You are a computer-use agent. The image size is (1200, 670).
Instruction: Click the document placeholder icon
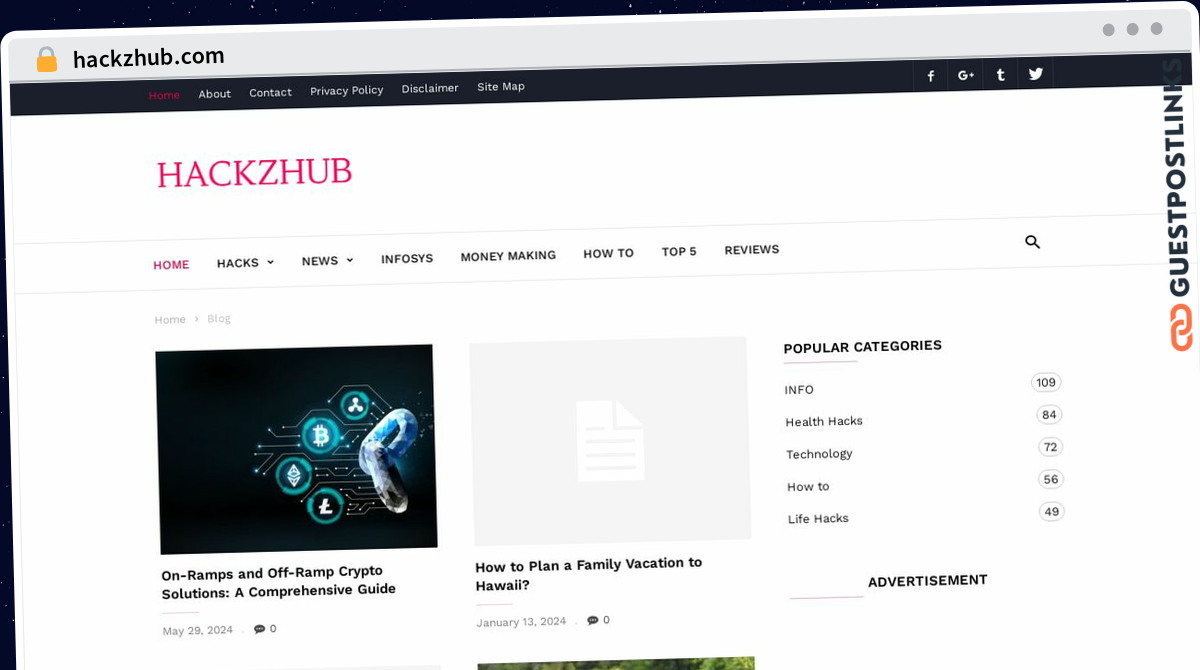pyautogui.click(x=610, y=440)
